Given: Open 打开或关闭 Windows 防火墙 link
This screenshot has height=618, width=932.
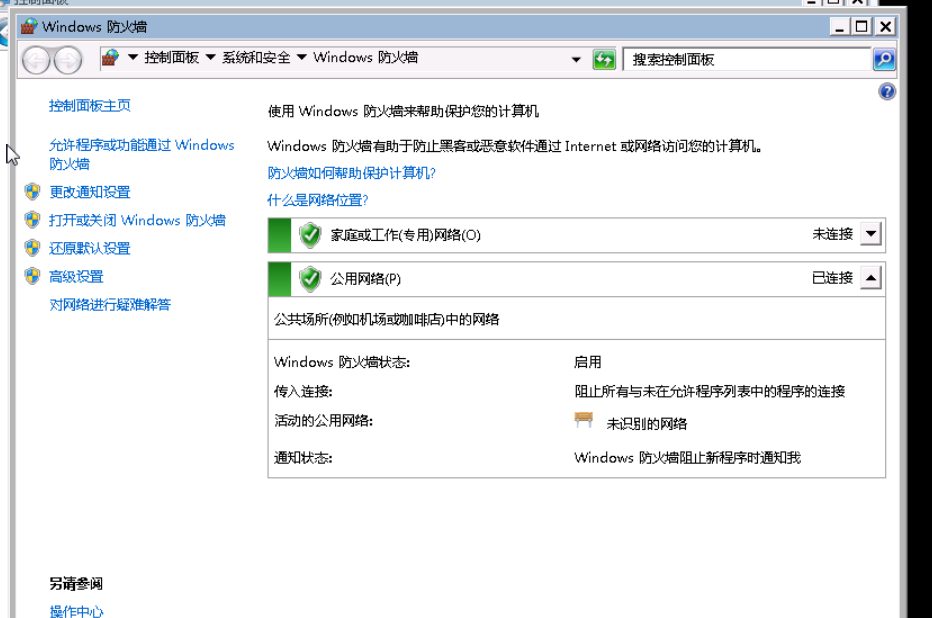Looking at the screenshot, I should [137, 220].
